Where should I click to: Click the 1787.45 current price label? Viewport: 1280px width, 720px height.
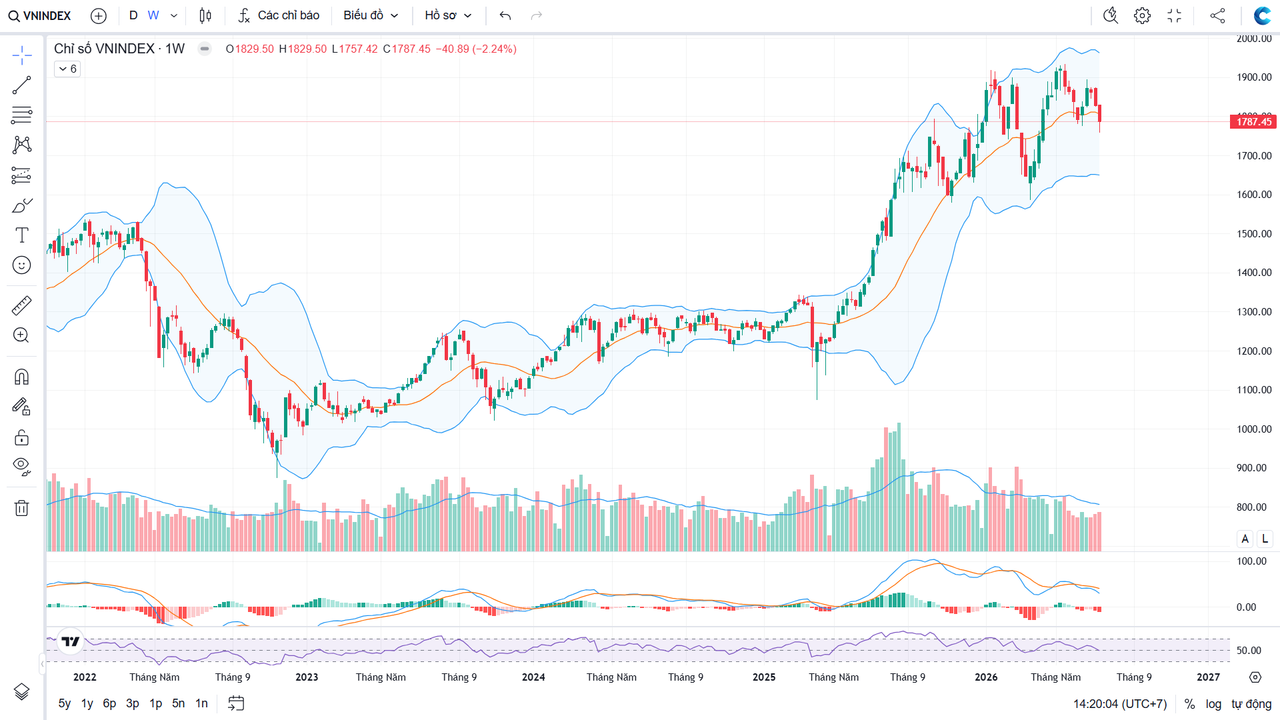[x=1253, y=122]
